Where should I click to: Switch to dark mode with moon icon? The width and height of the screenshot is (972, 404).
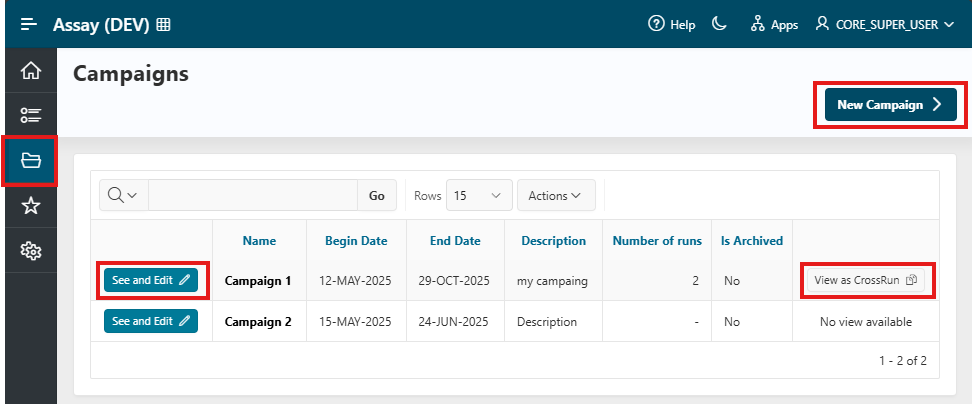tap(719, 24)
